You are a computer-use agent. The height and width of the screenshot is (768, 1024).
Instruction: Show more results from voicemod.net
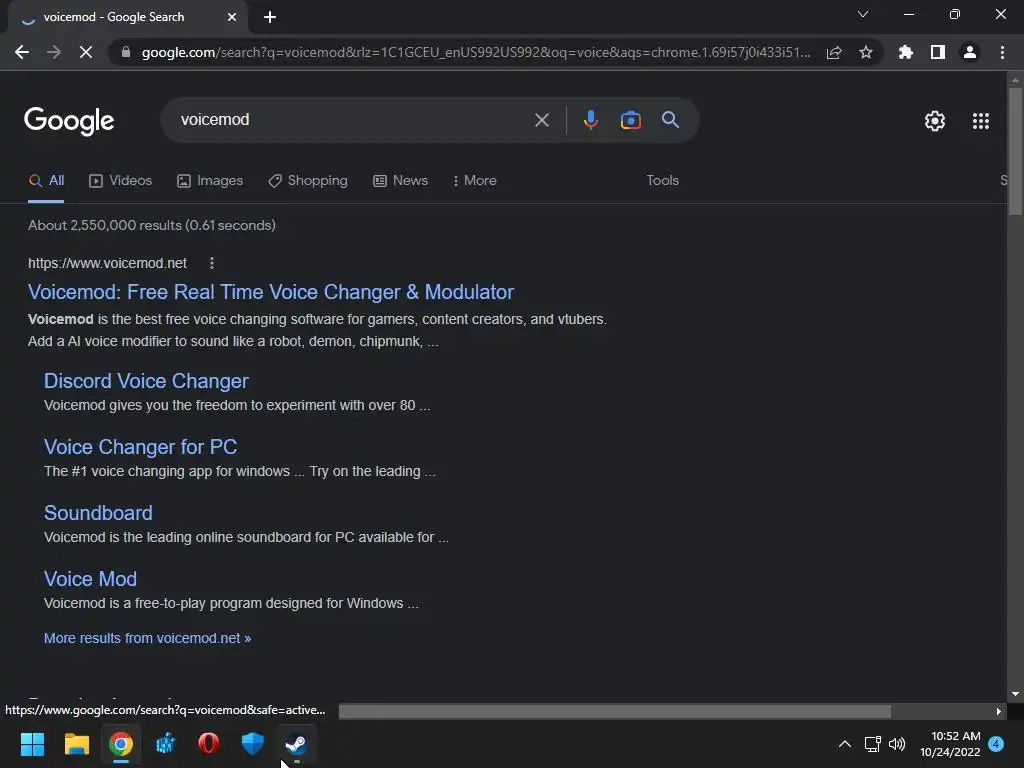point(148,638)
